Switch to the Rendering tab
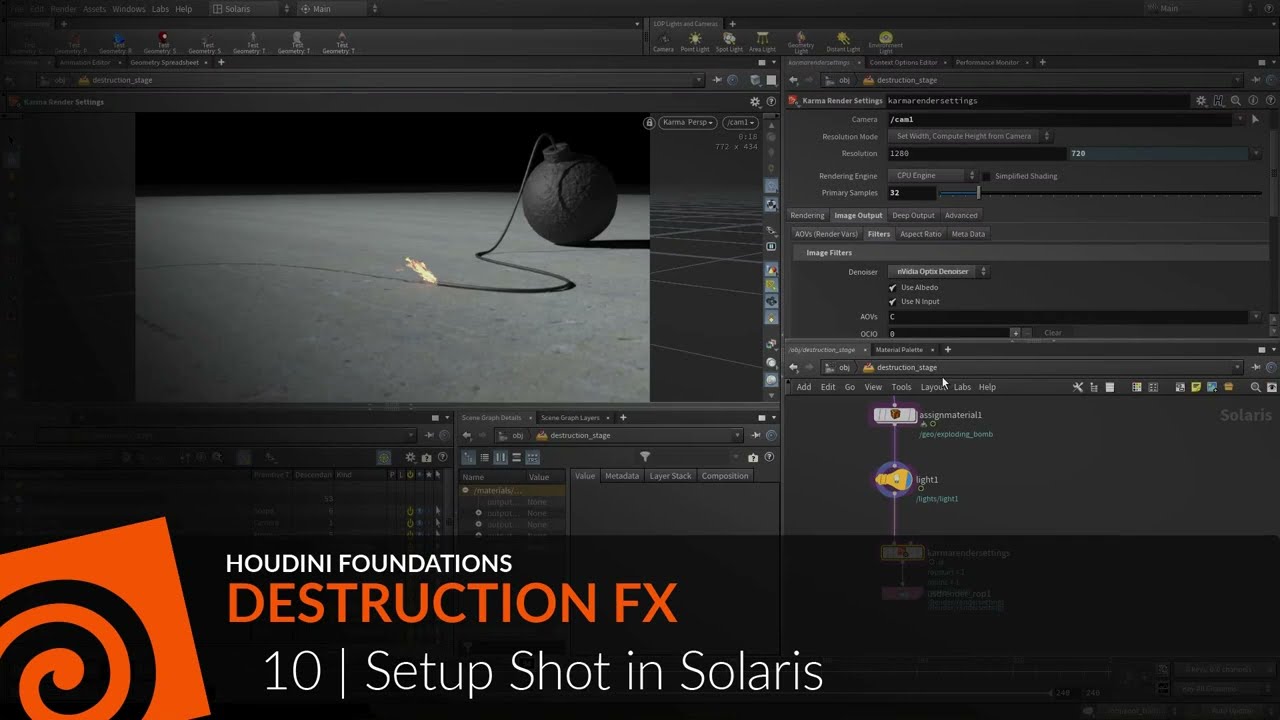The width and height of the screenshot is (1280, 720). pos(807,215)
